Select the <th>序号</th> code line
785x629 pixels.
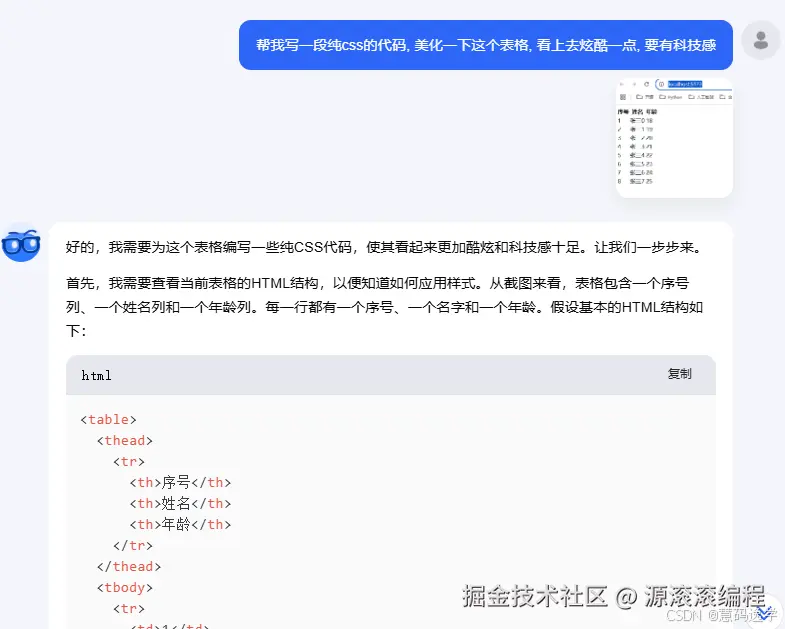180,482
